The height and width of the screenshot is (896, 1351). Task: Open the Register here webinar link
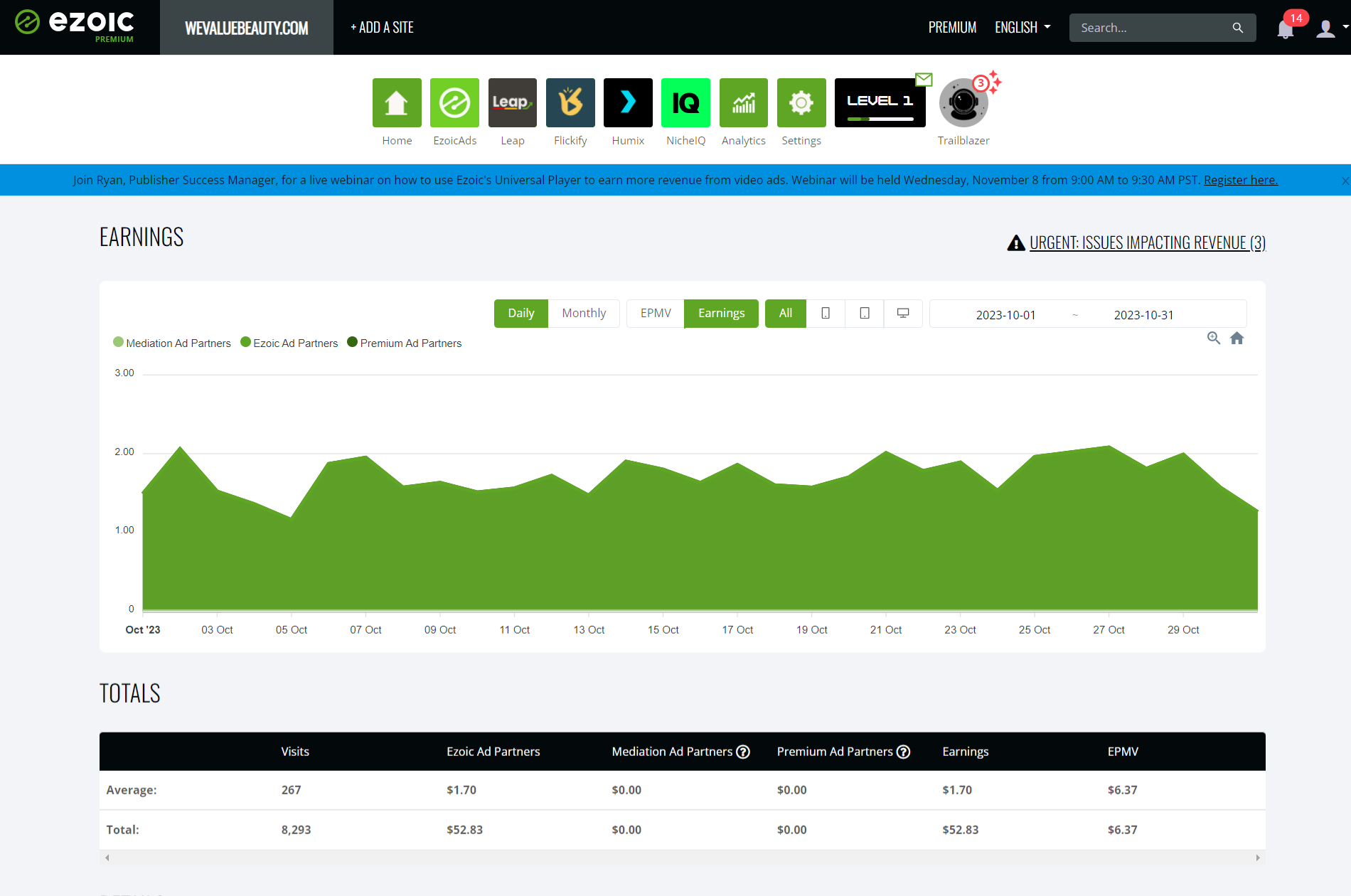(1240, 180)
